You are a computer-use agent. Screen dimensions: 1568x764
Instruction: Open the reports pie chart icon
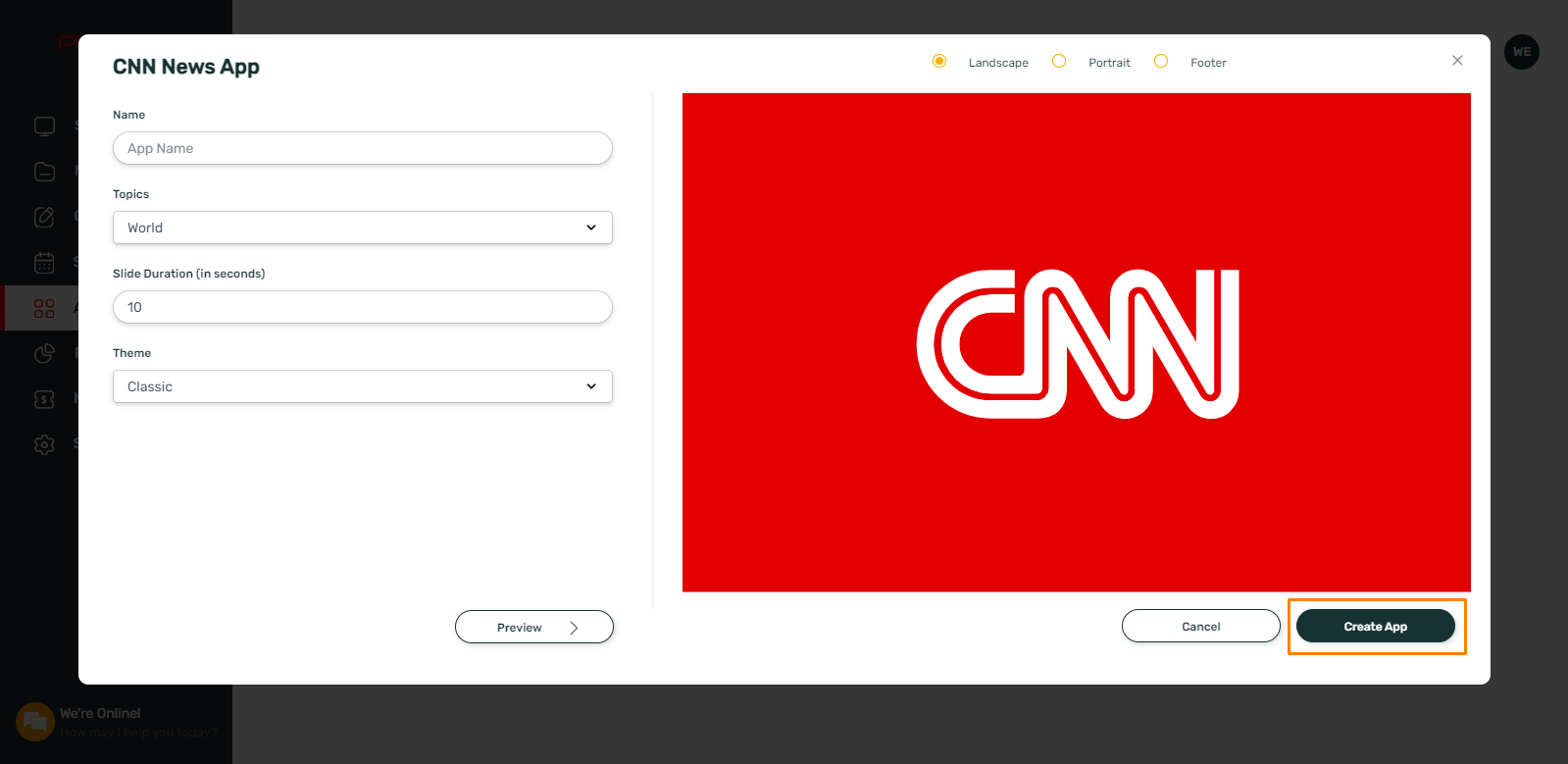(x=44, y=353)
